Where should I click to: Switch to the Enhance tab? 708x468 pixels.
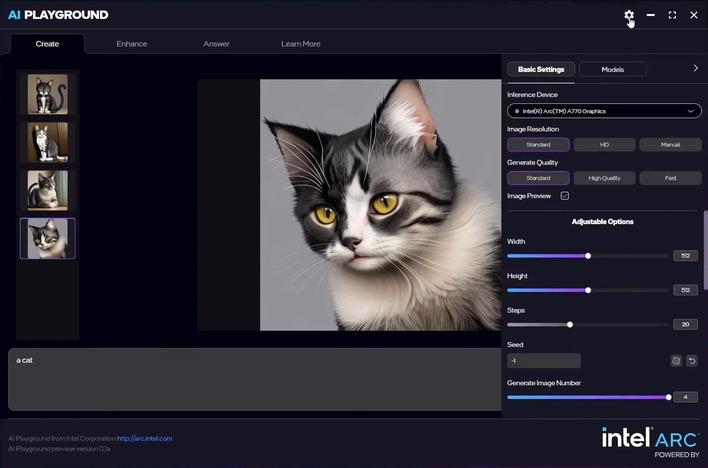coord(132,44)
